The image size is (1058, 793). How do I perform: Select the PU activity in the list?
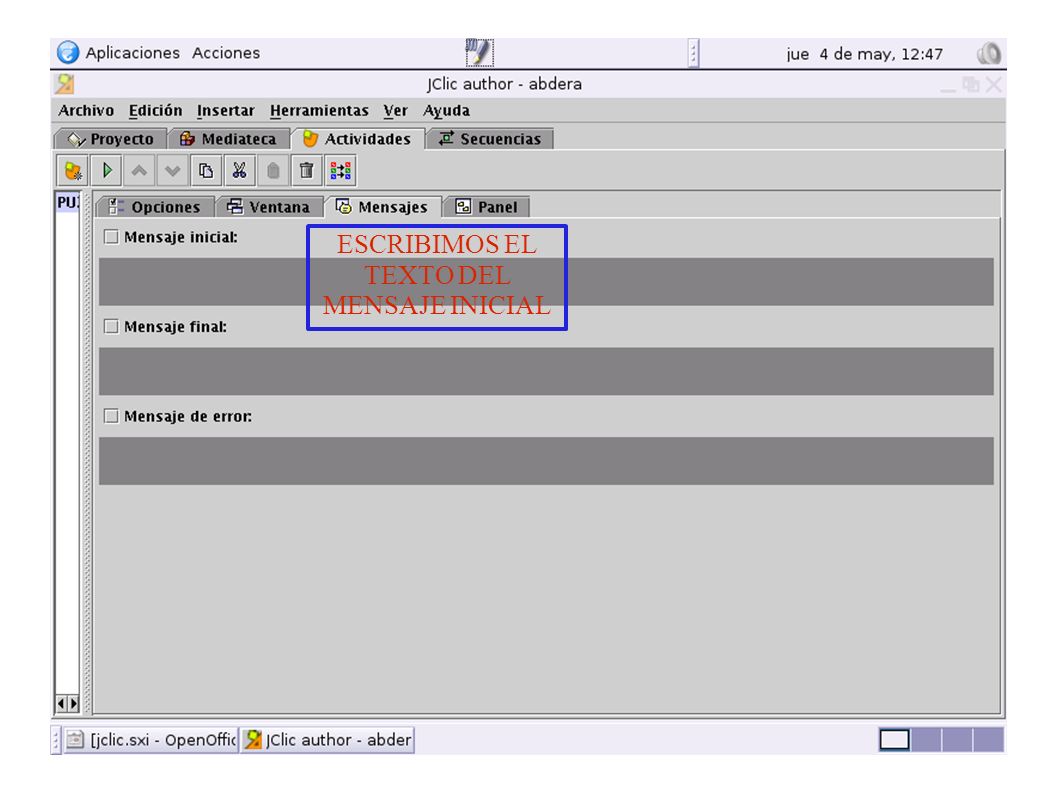click(67, 202)
